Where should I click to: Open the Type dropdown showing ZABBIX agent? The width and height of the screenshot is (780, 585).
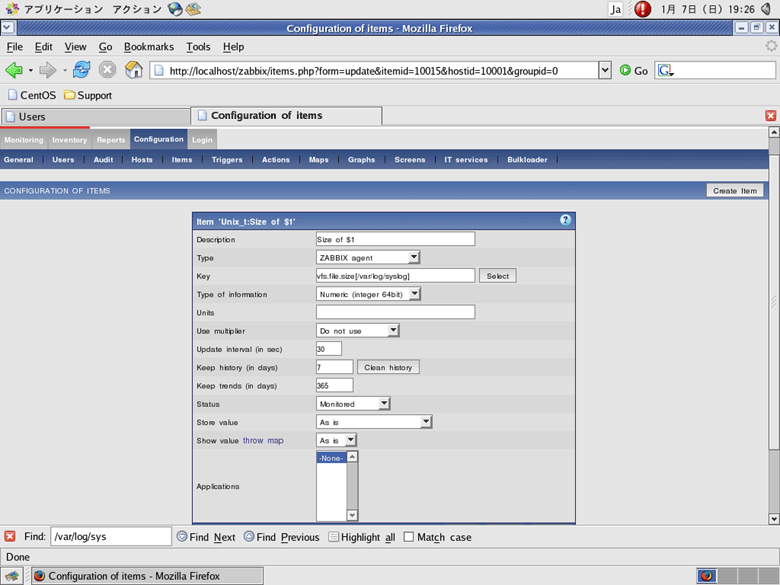pos(367,258)
